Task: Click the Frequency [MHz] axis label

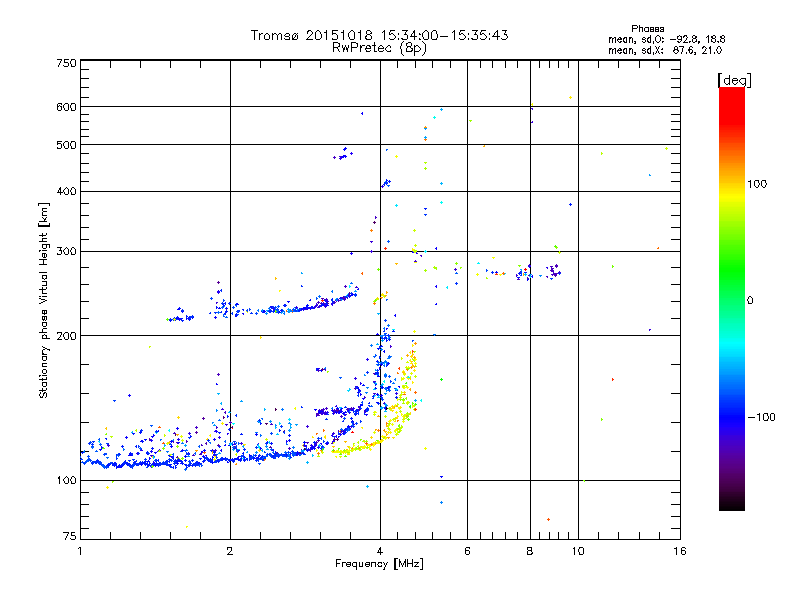Action: (379, 564)
